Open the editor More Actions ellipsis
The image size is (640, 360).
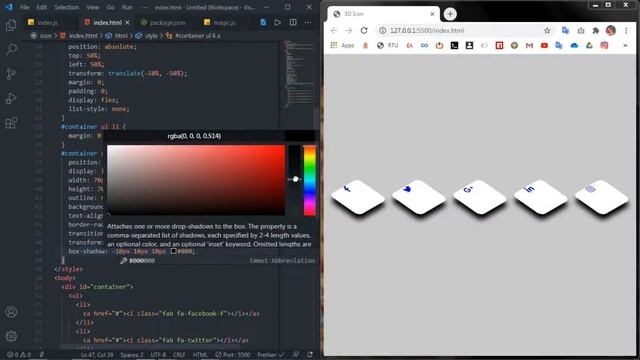308,22
